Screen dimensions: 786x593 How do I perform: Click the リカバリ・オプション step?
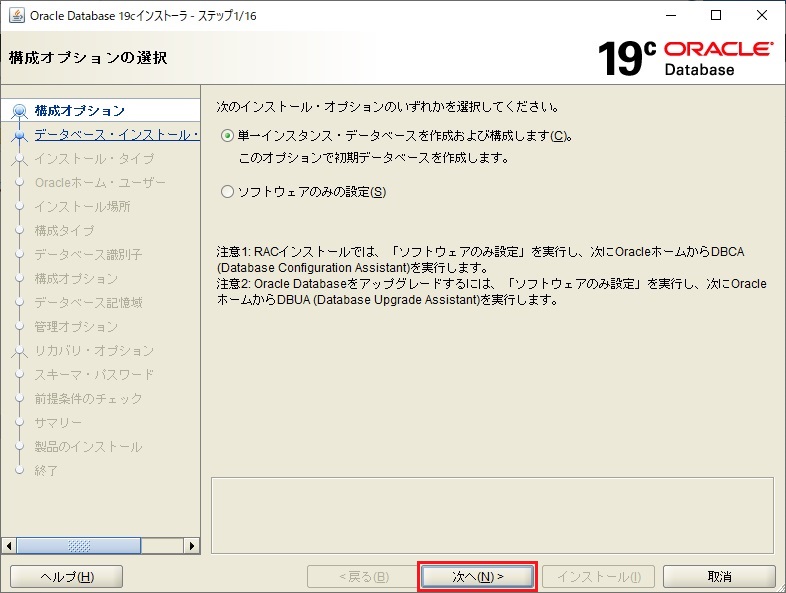pyautogui.click(x=94, y=350)
